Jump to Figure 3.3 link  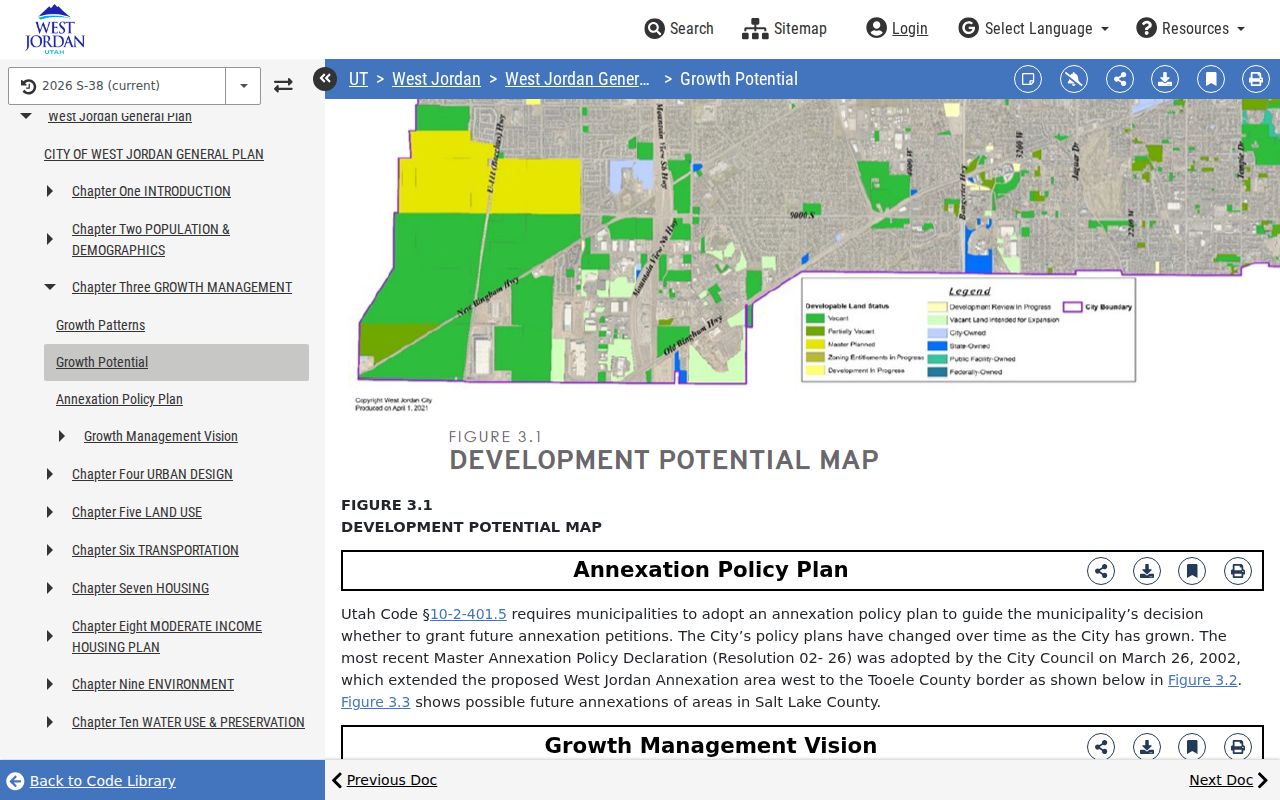tap(376, 702)
